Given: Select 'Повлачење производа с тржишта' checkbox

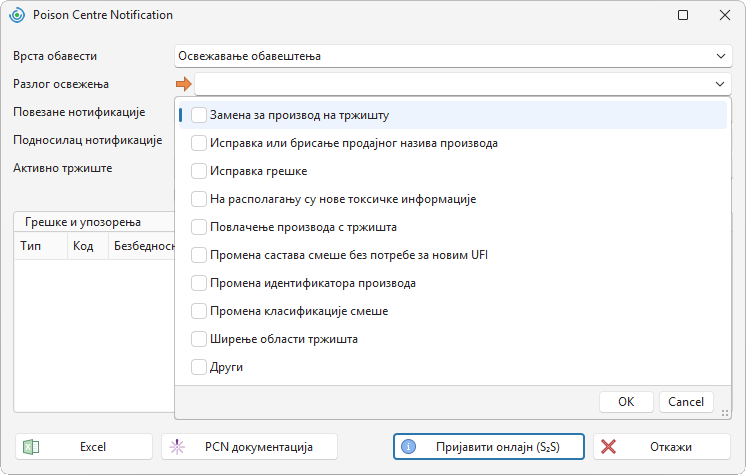Looking at the screenshot, I should coord(199,227).
